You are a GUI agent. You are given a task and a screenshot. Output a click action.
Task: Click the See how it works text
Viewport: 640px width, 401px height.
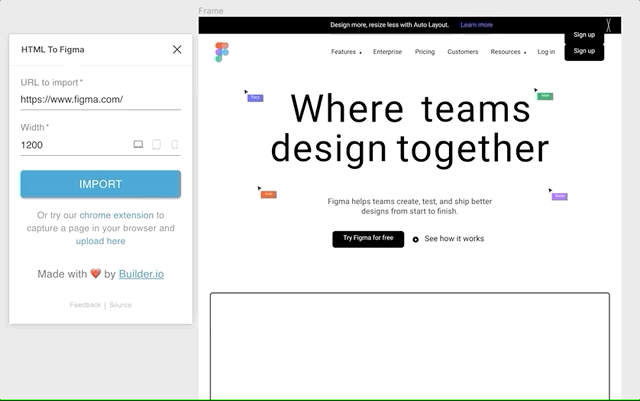click(x=454, y=238)
